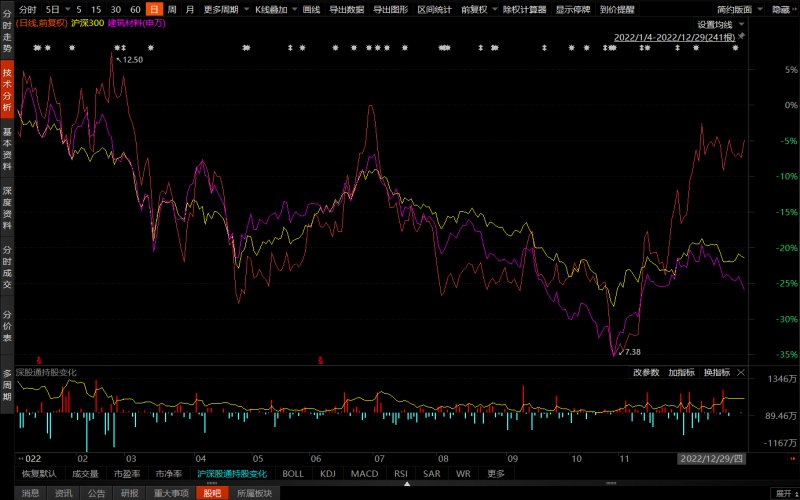This screenshot has height=500, width=800.
Task: Click the 改参数 button
Action: coord(646,372)
